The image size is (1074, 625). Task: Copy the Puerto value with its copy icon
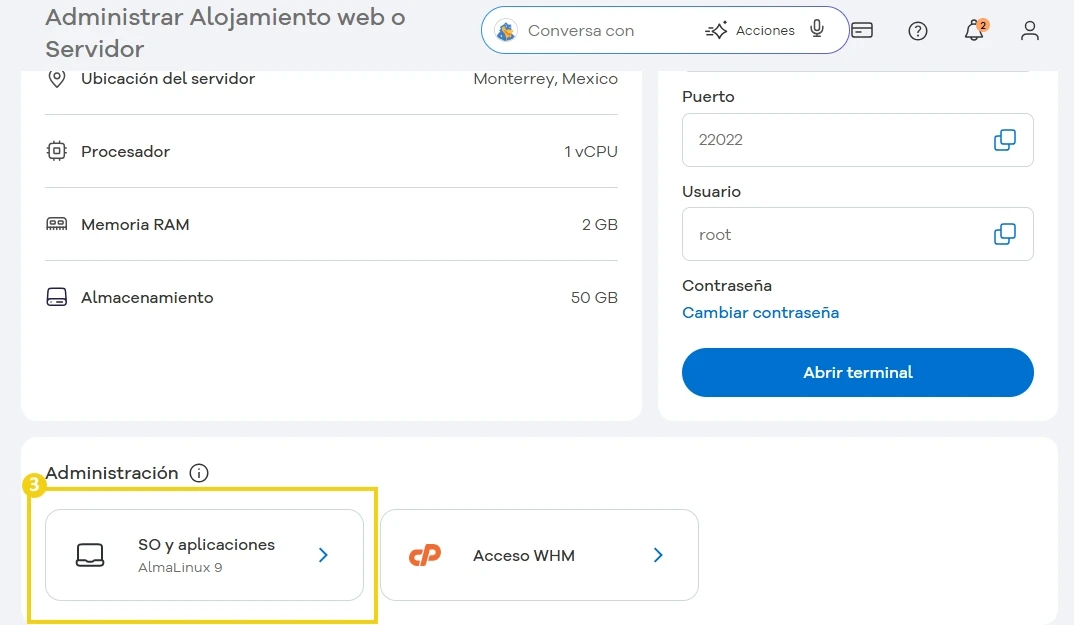1004,140
